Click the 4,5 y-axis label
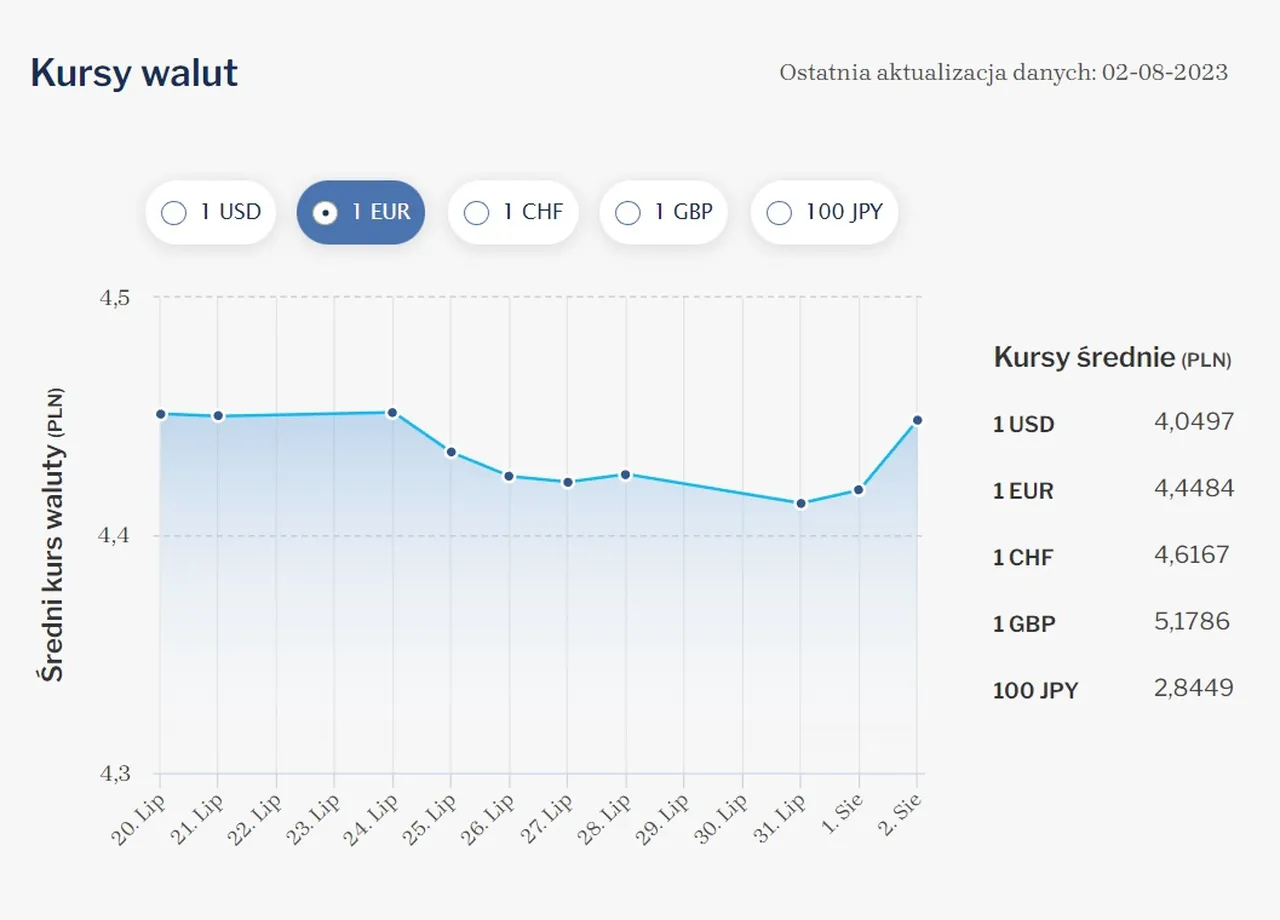Screen dimensions: 1280x920 115,297
